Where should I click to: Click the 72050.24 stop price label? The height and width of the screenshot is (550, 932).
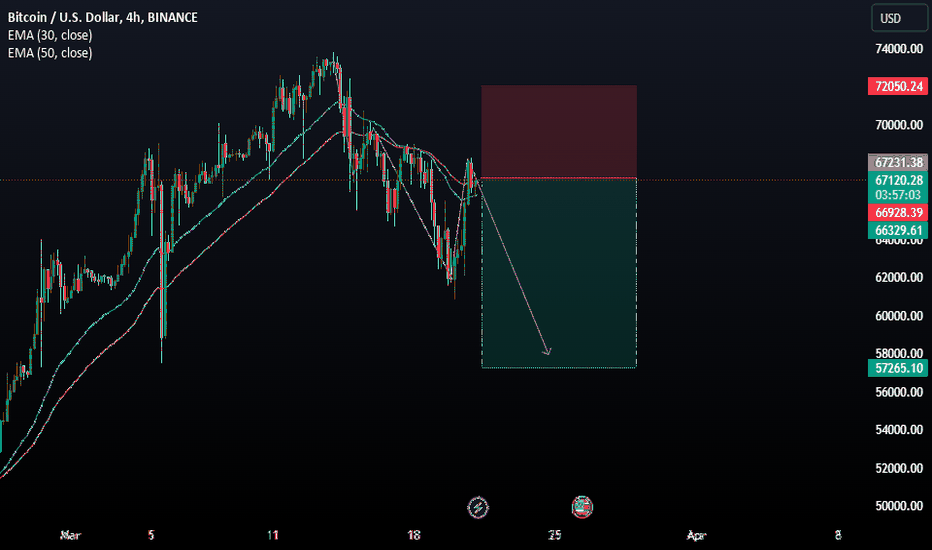click(898, 86)
